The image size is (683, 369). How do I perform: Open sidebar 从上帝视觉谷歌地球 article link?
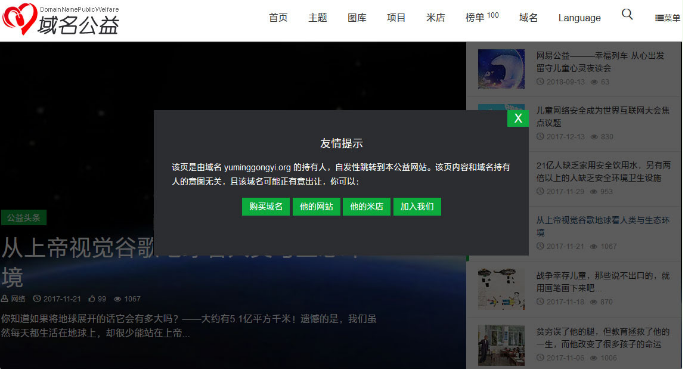click(x=602, y=227)
